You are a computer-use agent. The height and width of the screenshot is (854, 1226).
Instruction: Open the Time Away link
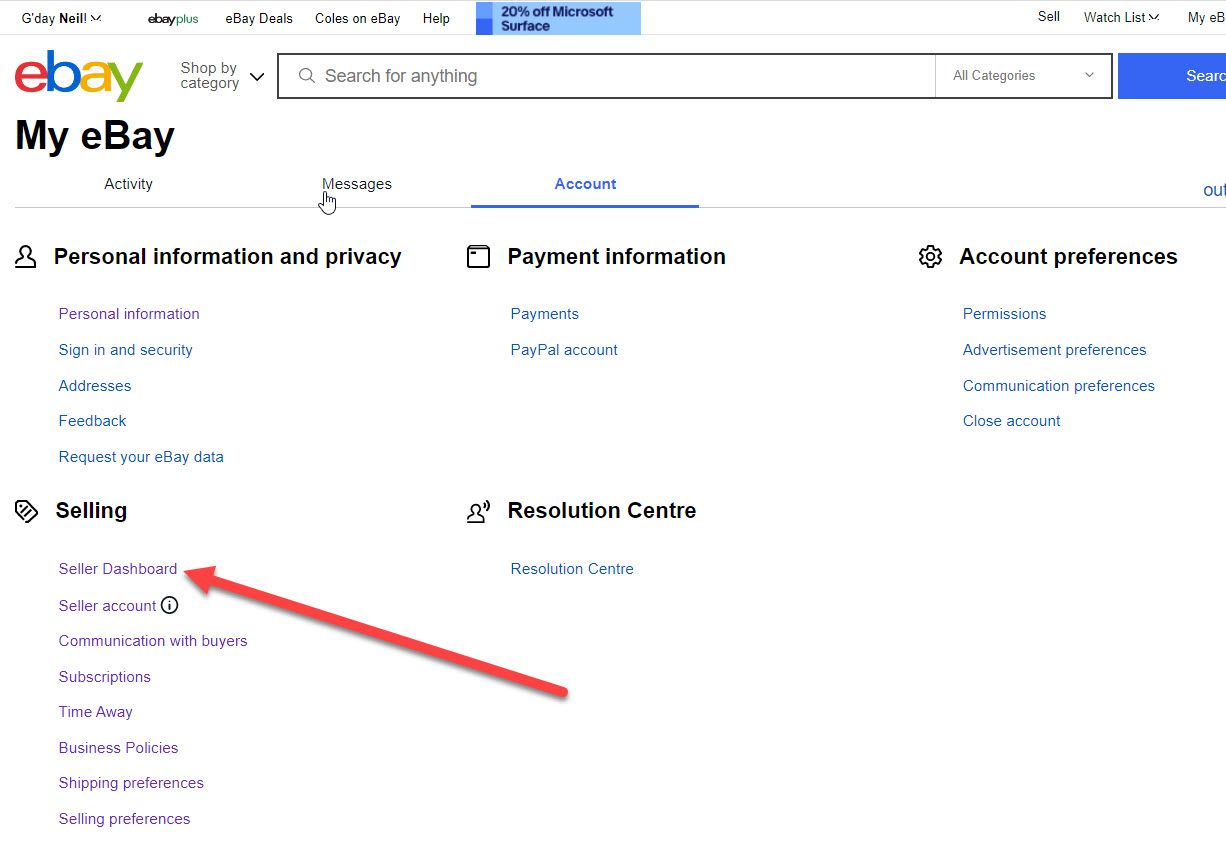tap(96, 712)
